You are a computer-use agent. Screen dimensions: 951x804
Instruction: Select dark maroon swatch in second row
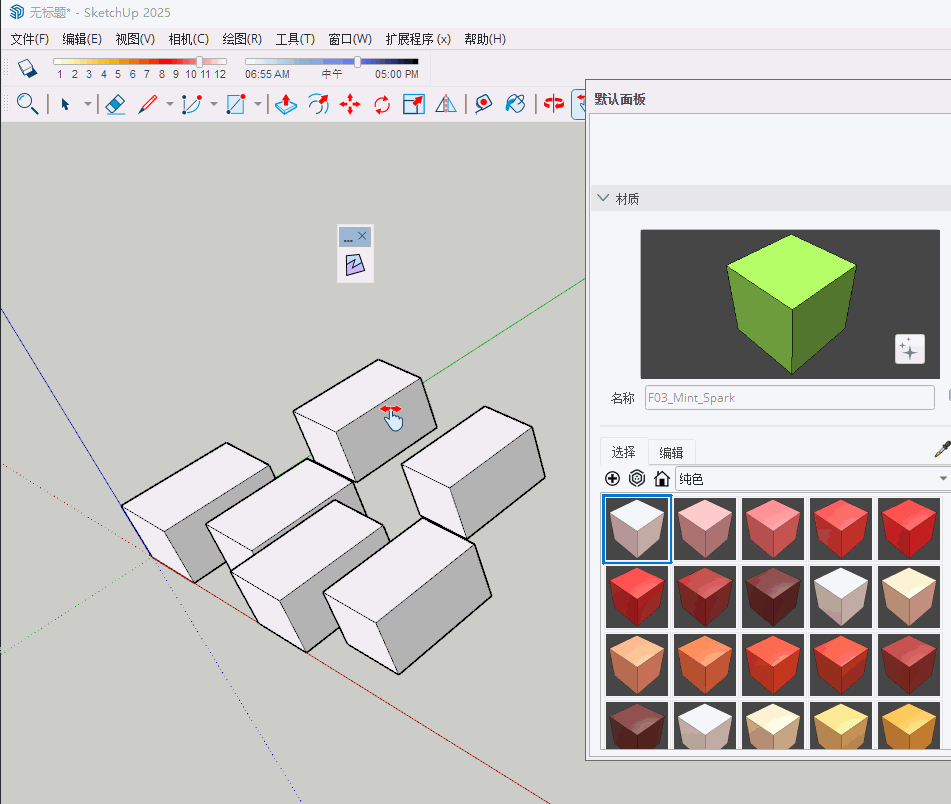pyautogui.click(x=773, y=597)
